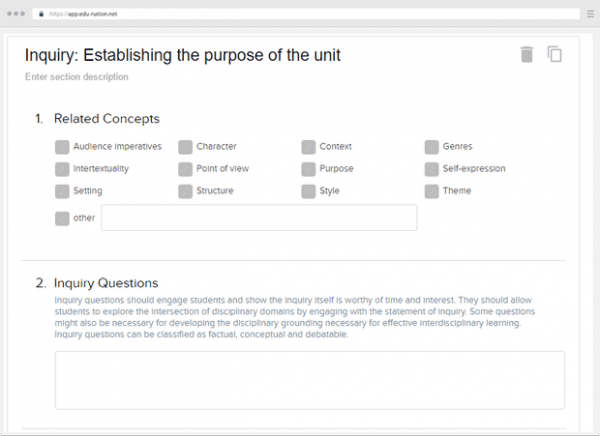Enable the Genres checkbox
This screenshot has height=436, width=600.
[x=431, y=147]
